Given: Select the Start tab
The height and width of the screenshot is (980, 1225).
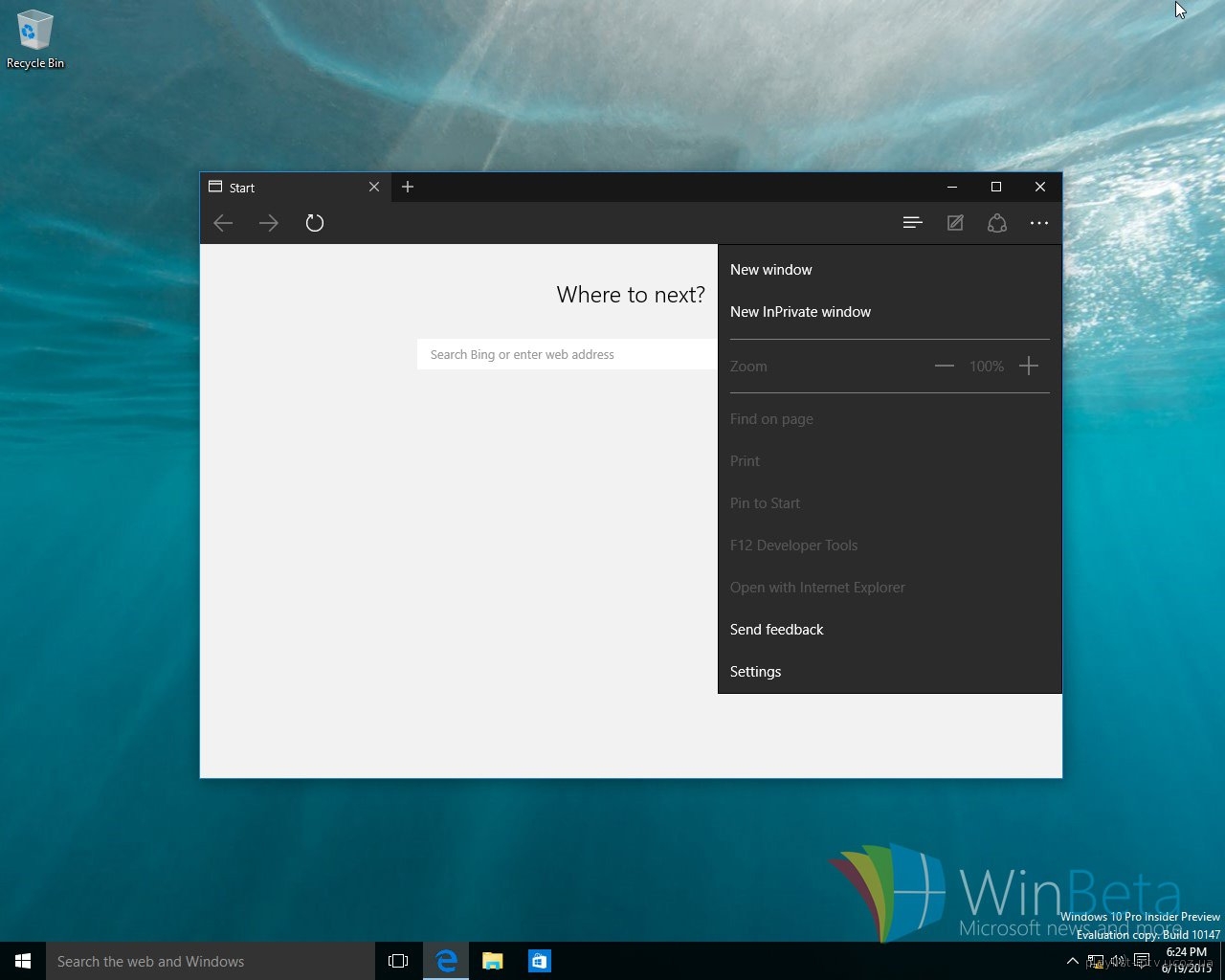Looking at the screenshot, I should click(x=295, y=188).
